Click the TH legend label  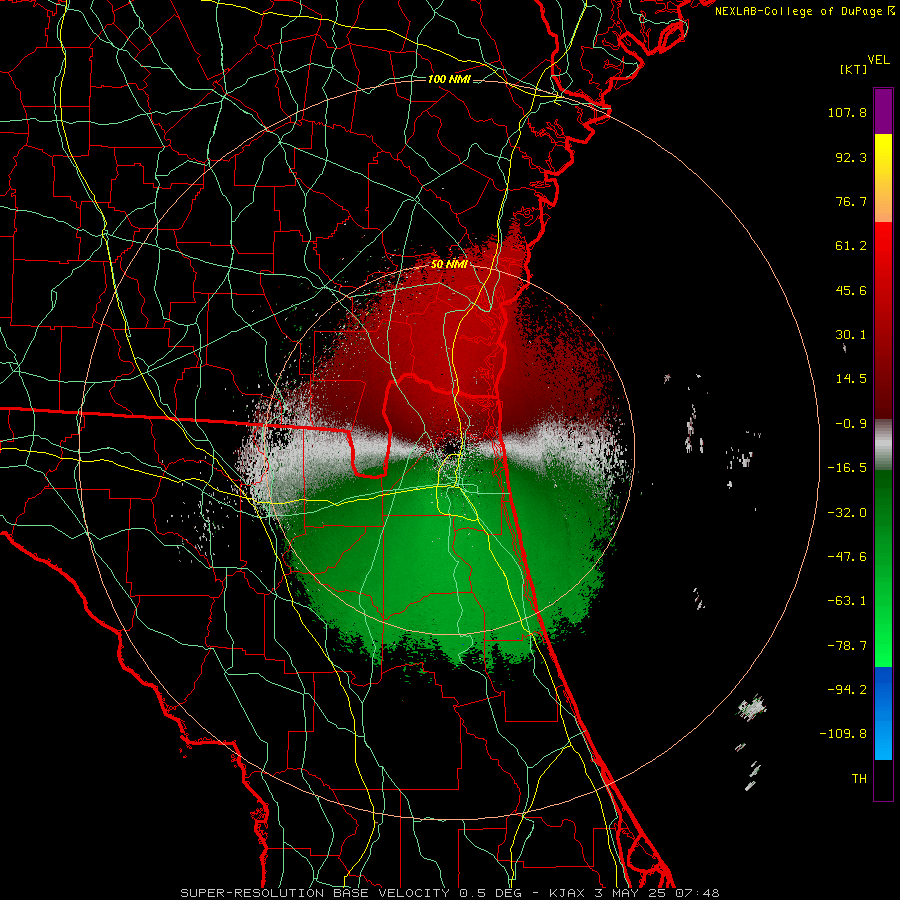859,779
